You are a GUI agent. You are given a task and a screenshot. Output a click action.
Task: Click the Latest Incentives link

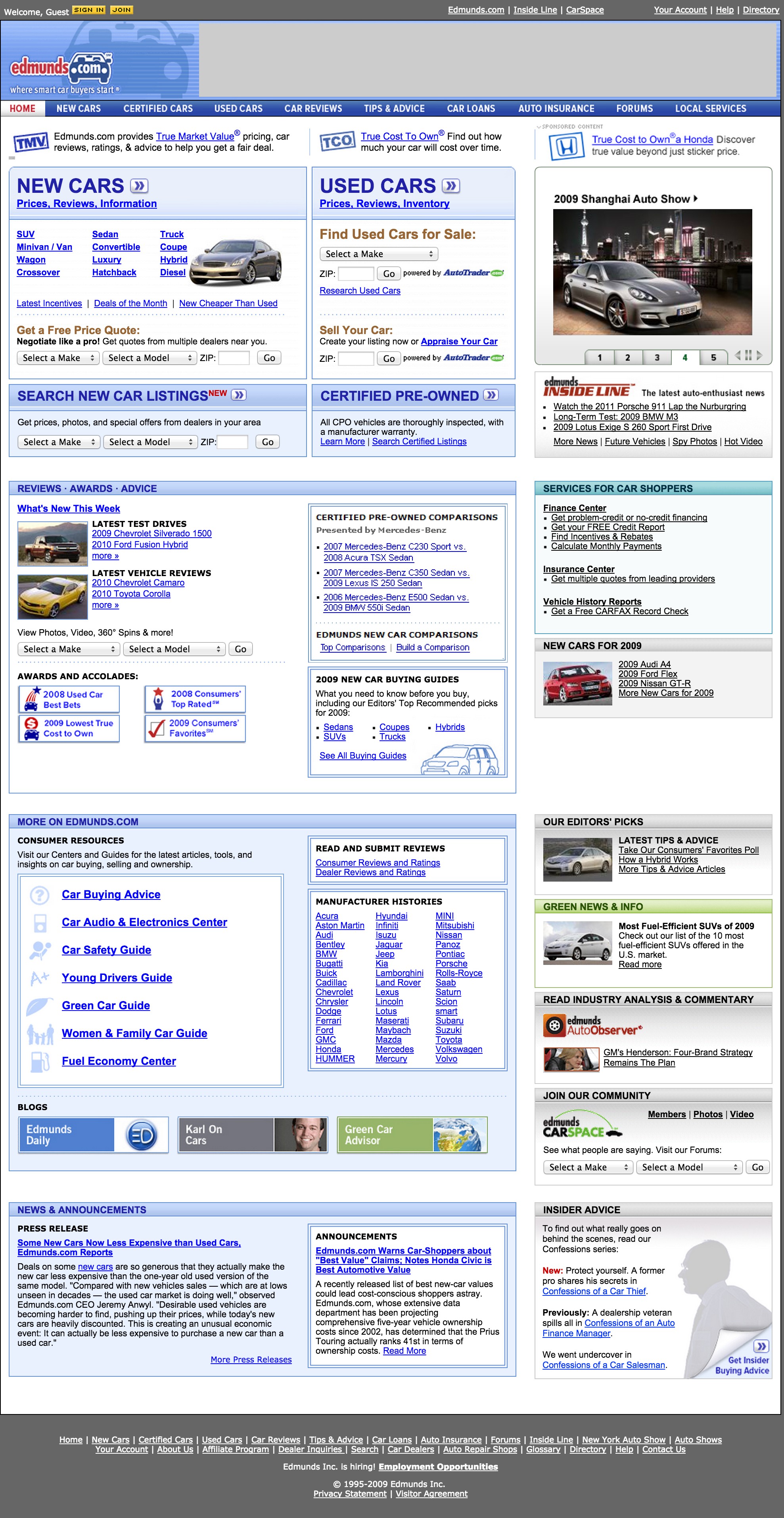(49, 304)
